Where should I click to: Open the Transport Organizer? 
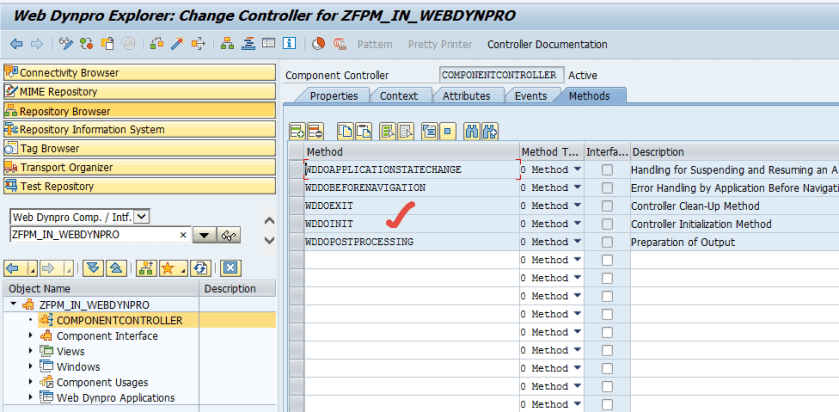(139, 167)
